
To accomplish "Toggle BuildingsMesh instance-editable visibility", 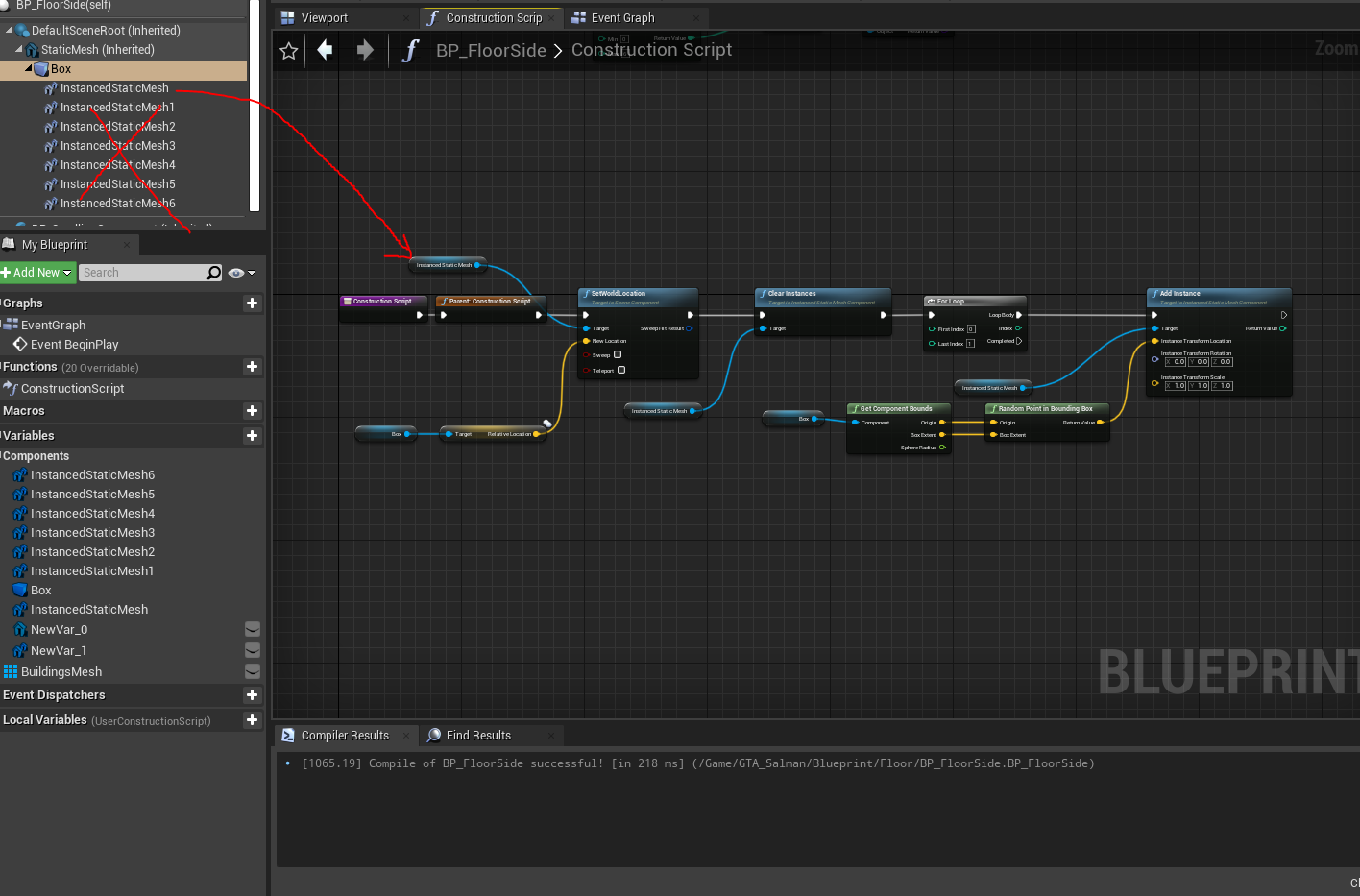I will pyautogui.click(x=253, y=671).
